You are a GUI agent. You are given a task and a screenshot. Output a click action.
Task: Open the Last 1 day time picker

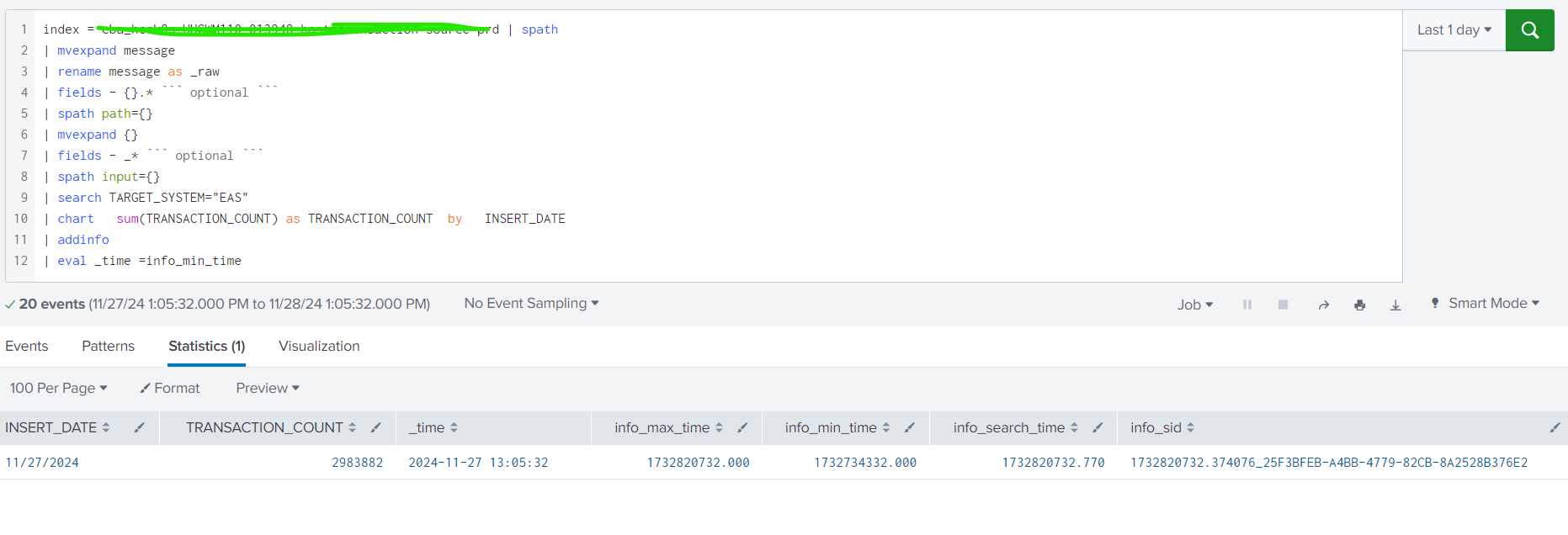tap(1454, 30)
